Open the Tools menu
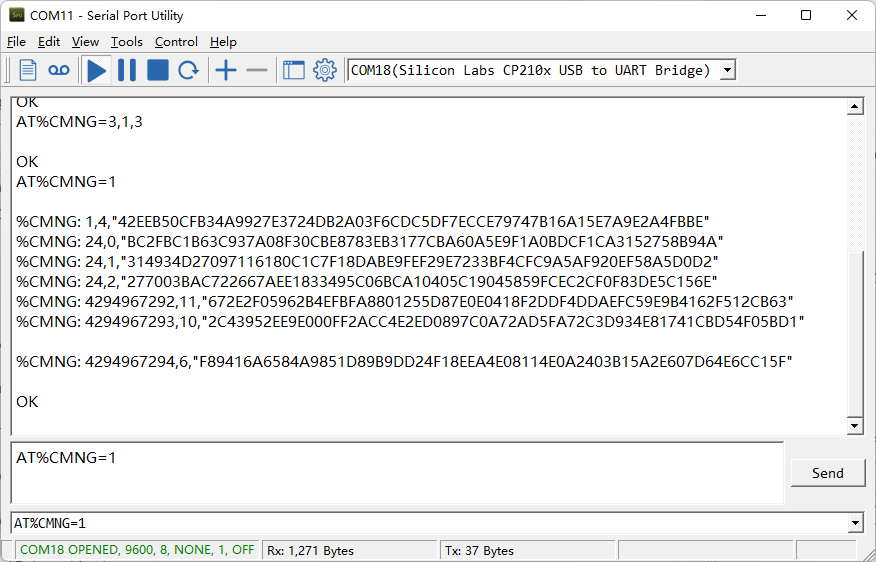This screenshot has width=876, height=562. point(127,42)
